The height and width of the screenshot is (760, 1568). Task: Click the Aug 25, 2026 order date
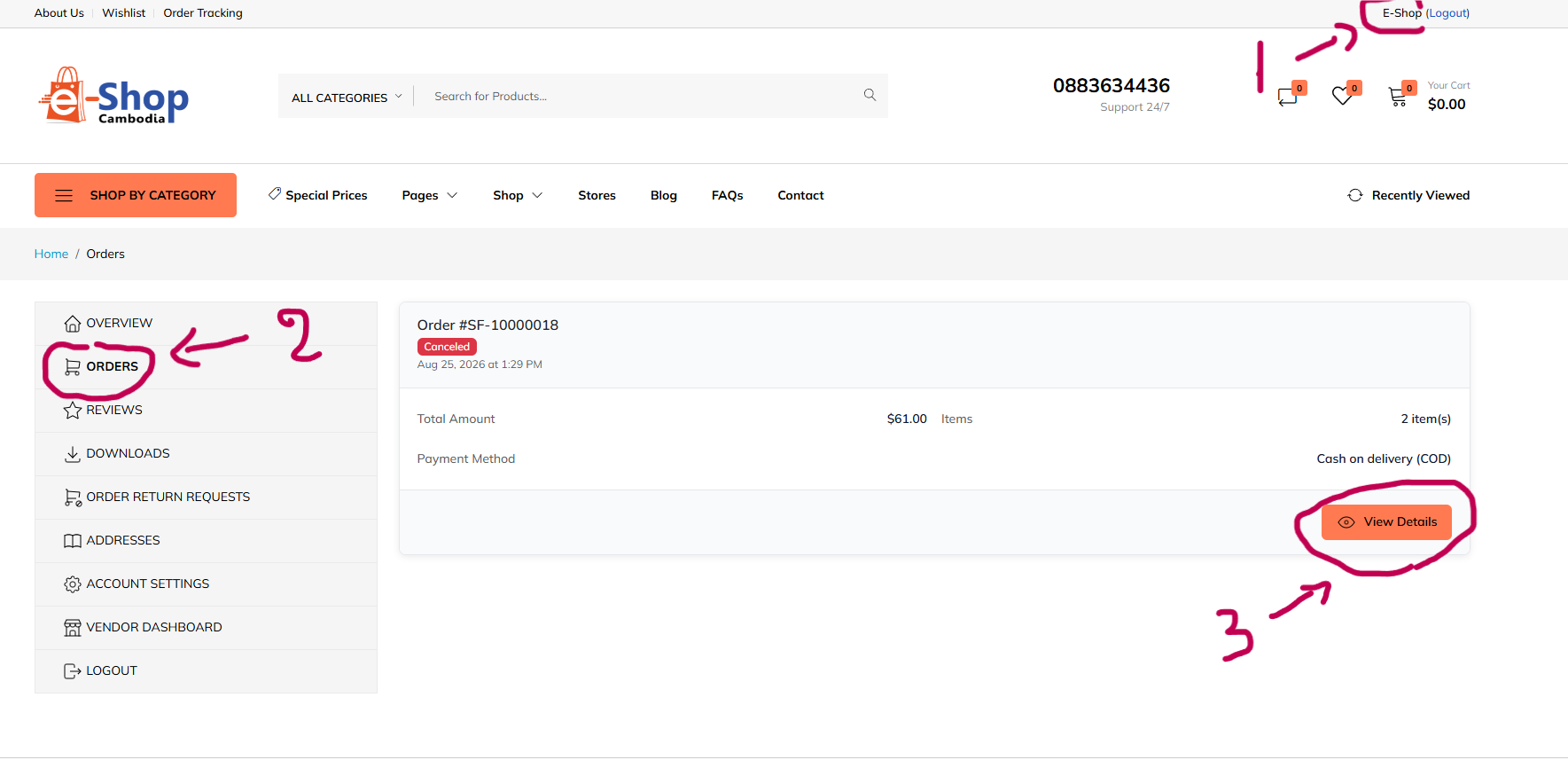pos(480,364)
